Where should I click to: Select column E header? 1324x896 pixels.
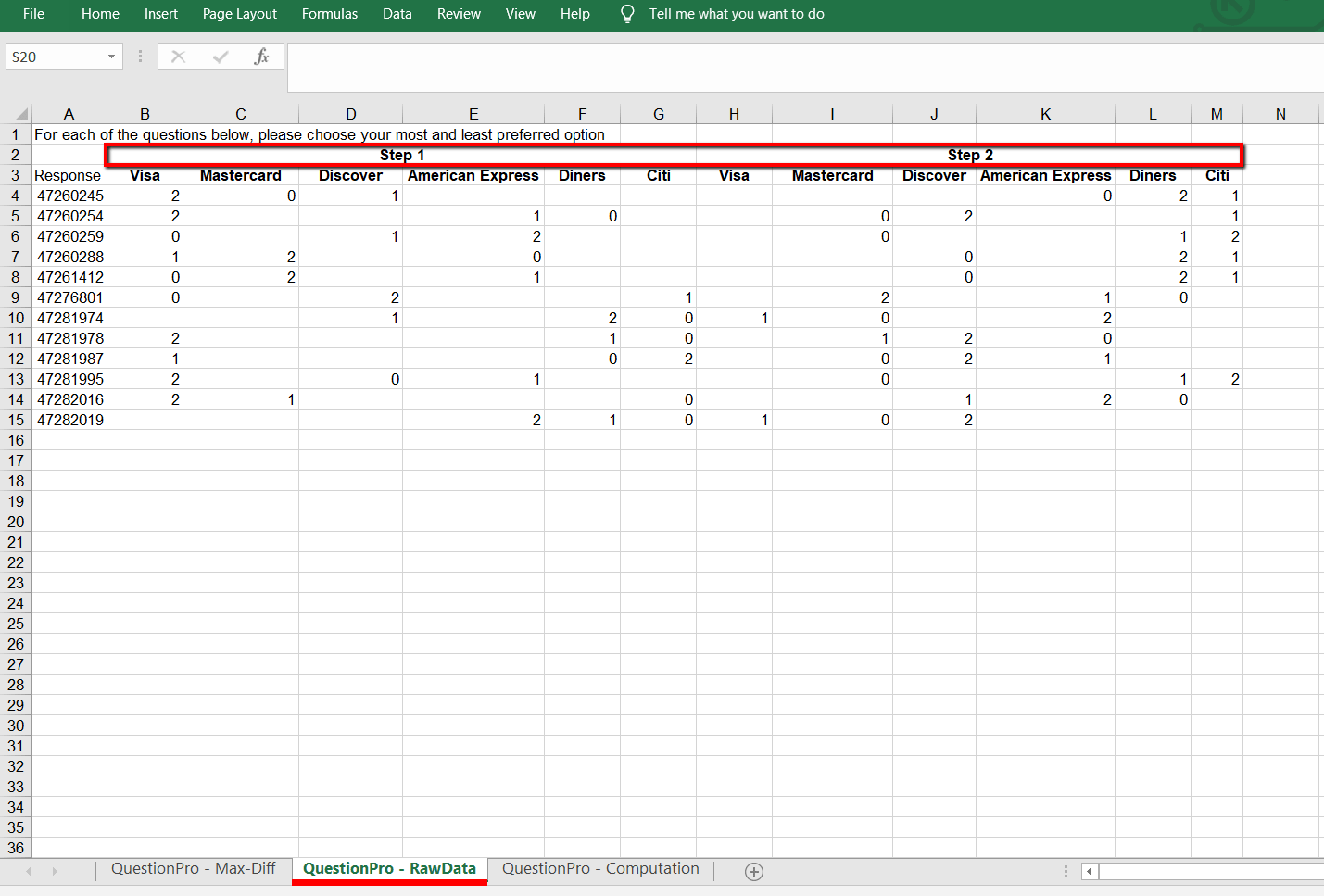473,114
